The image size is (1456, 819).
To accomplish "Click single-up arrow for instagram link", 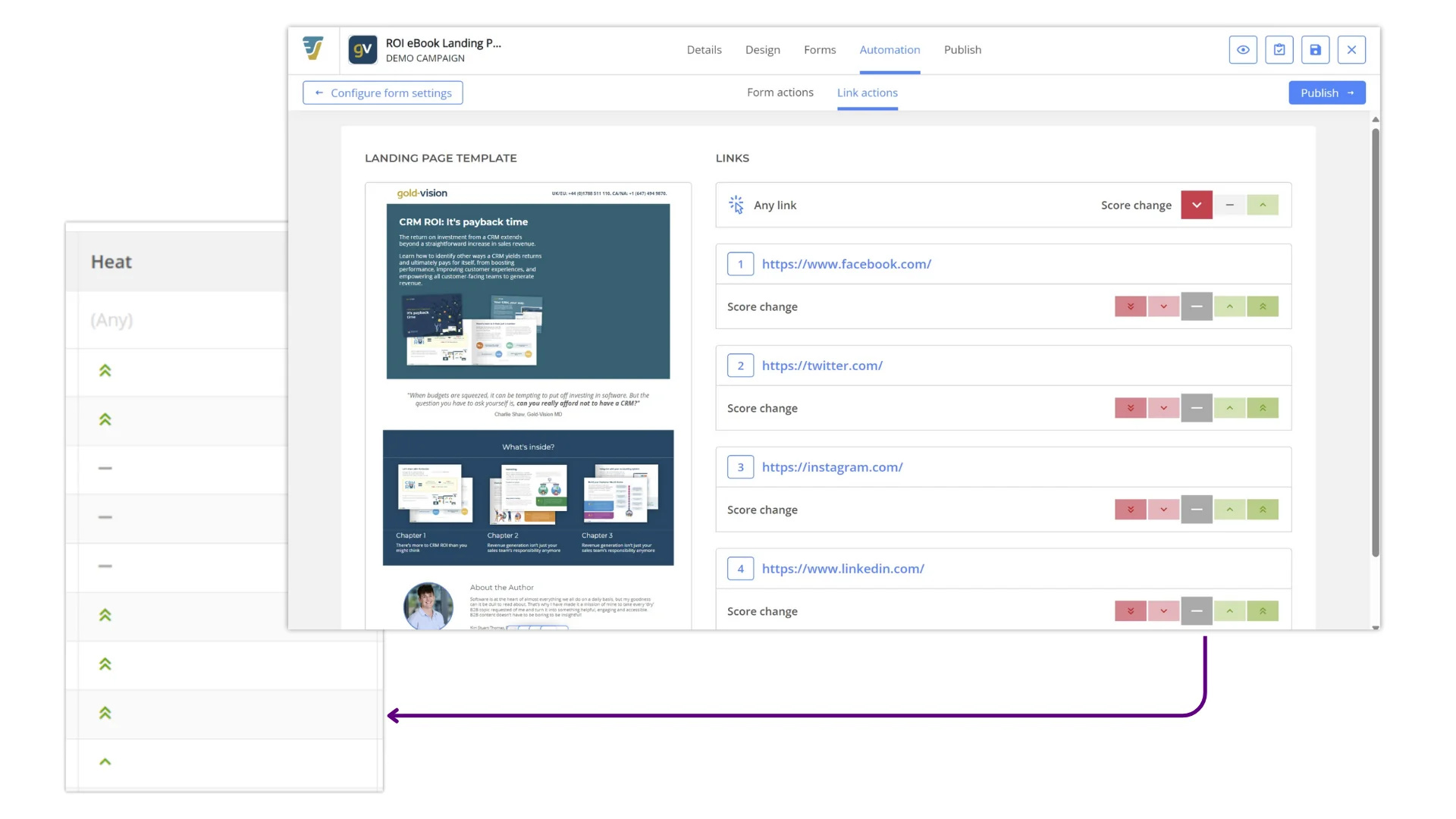I will point(1229,510).
